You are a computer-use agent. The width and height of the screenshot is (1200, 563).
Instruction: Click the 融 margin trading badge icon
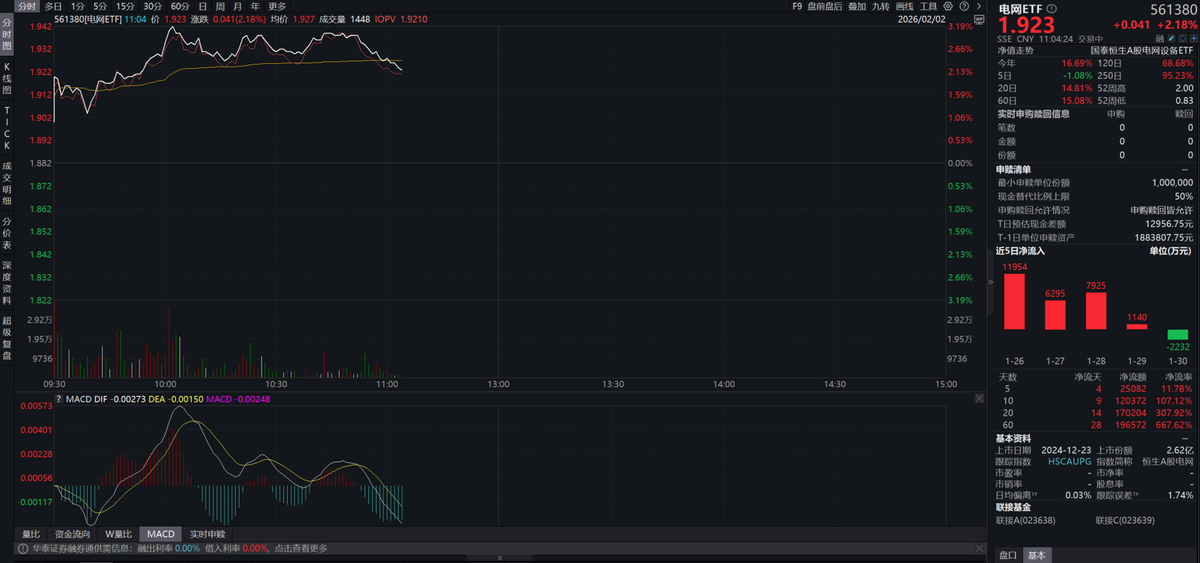tap(1161, 37)
